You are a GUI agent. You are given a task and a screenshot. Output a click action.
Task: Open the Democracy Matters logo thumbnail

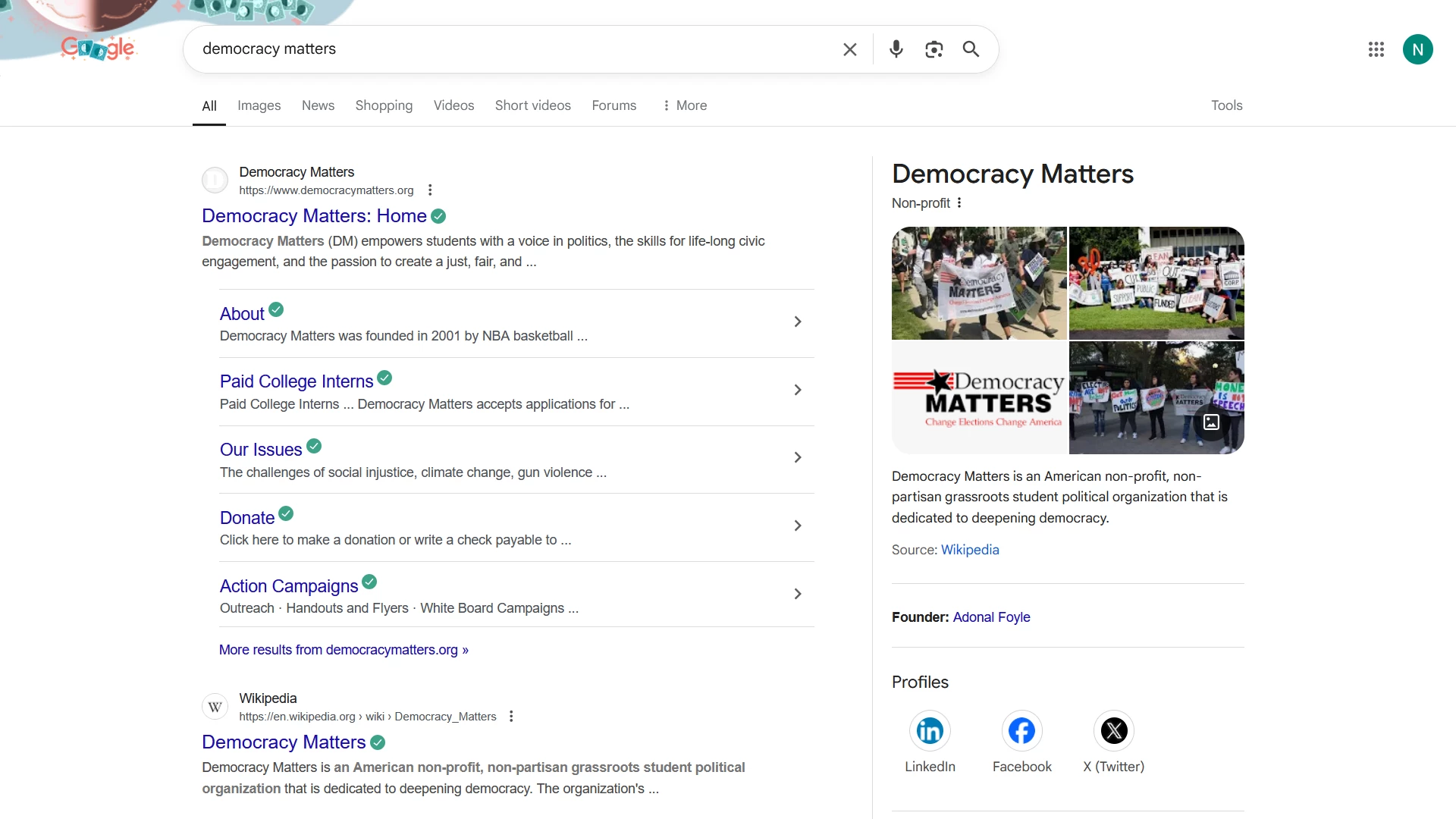979,398
